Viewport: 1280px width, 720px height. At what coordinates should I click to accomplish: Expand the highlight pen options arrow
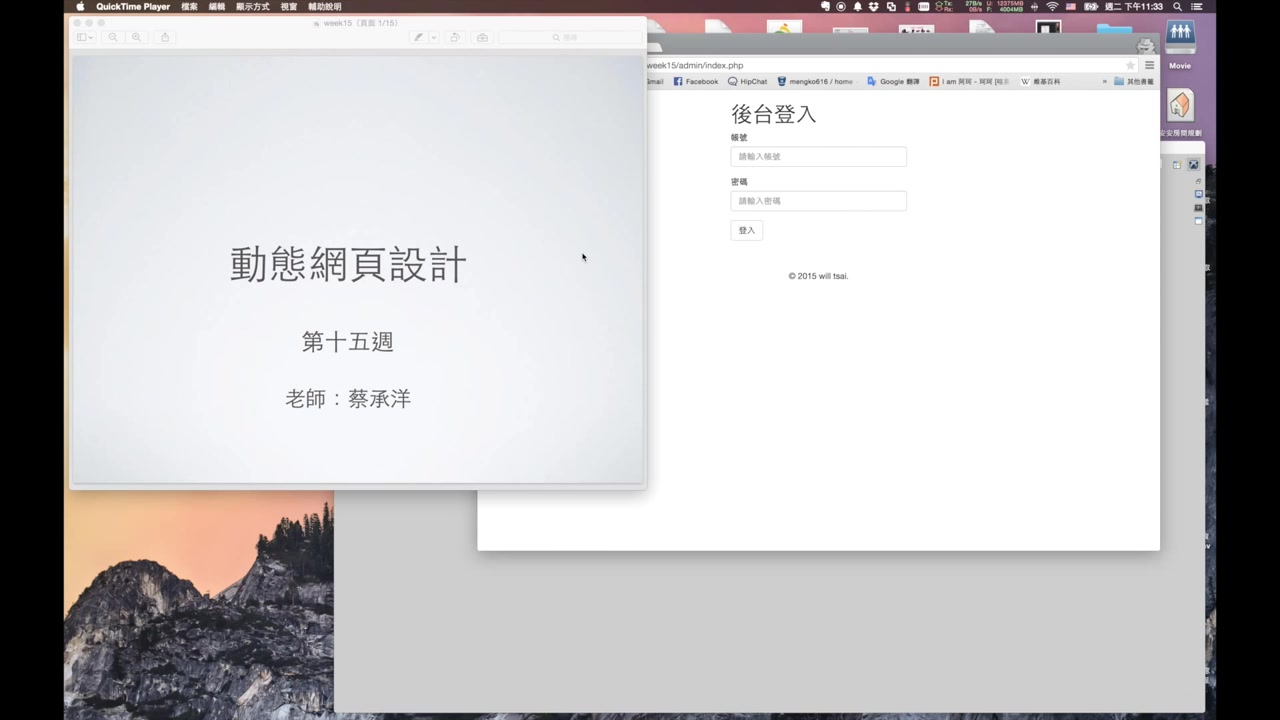pyautogui.click(x=434, y=37)
